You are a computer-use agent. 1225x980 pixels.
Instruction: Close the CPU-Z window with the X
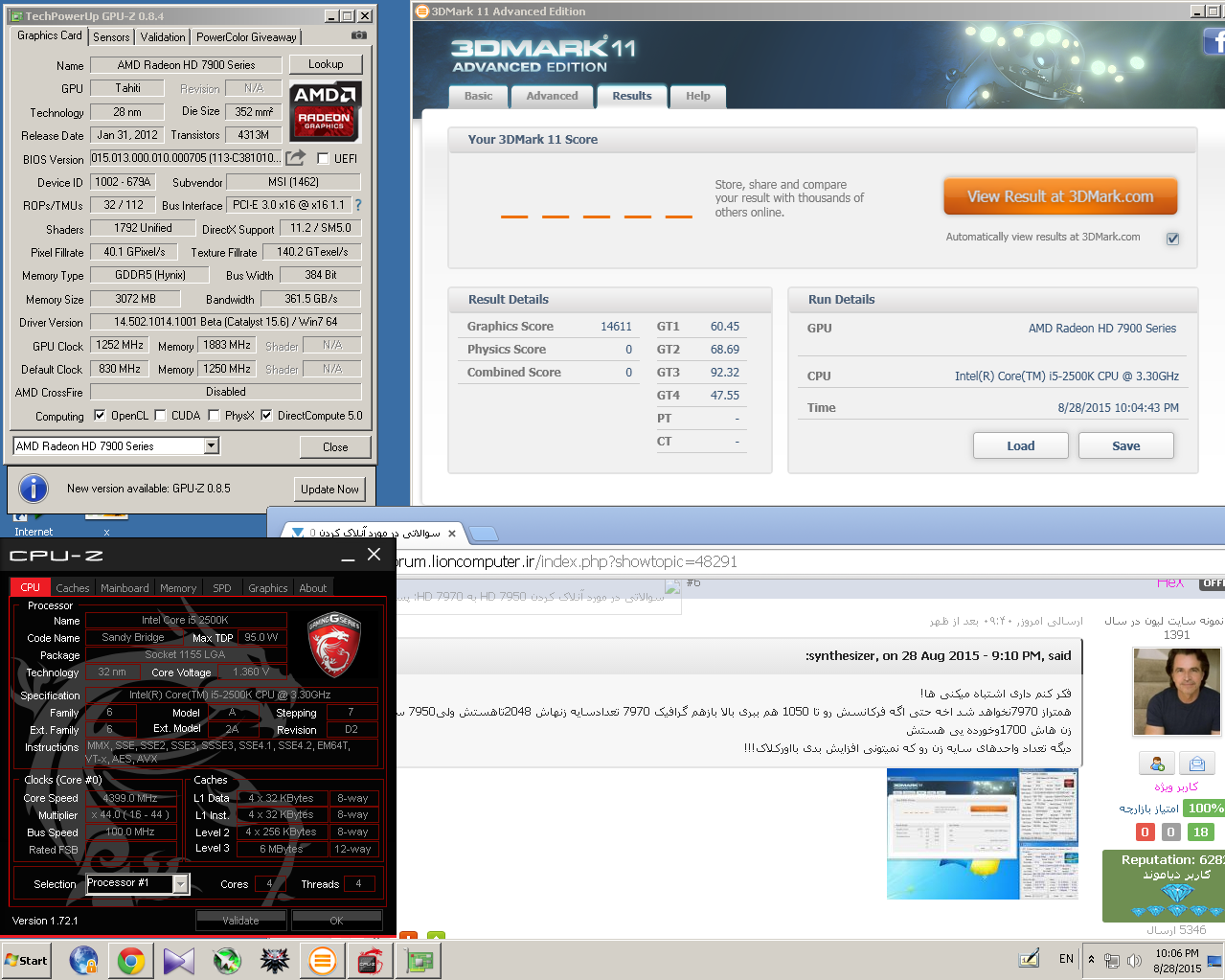pyautogui.click(x=374, y=555)
